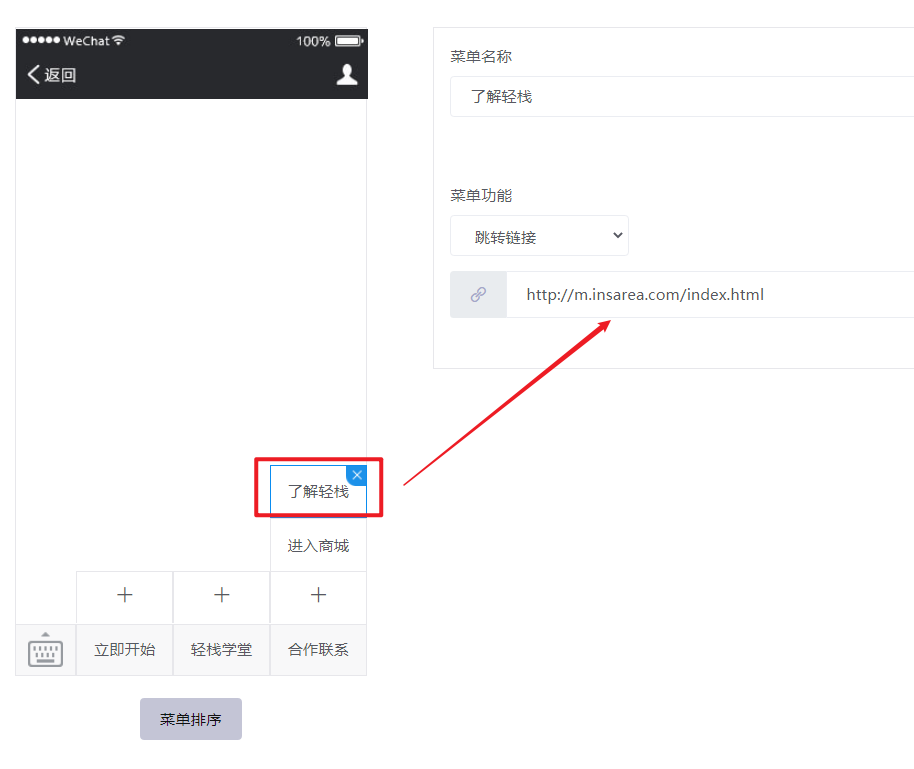Click the keyboard toggle icon in menu bar
The image size is (914, 769).
[45, 649]
